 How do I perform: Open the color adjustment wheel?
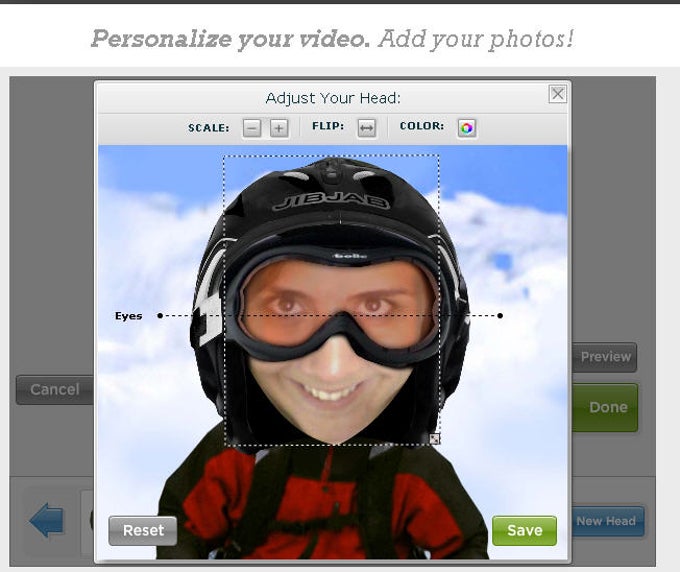coord(467,128)
